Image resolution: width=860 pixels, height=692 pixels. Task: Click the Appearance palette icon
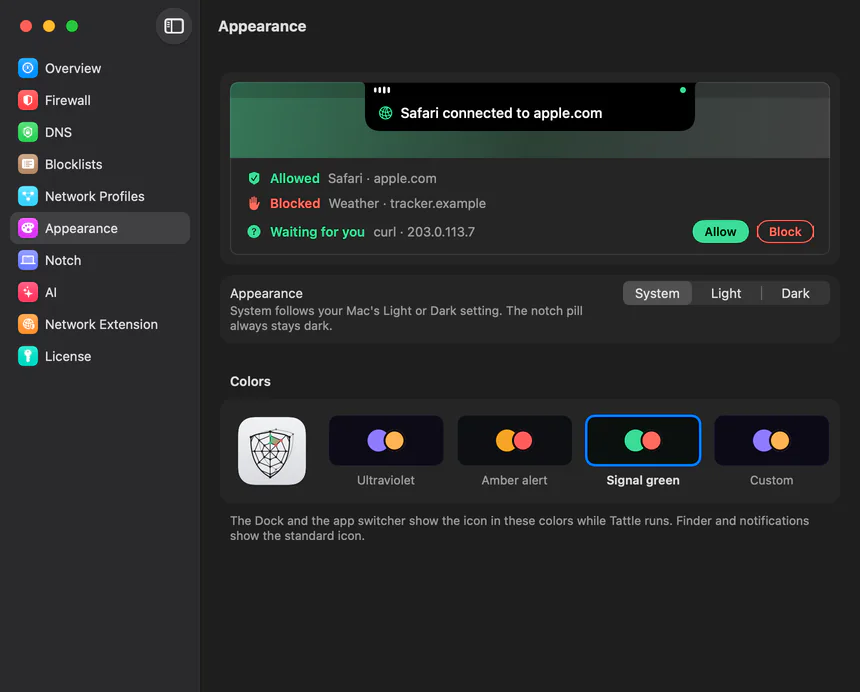coord(28,228)
